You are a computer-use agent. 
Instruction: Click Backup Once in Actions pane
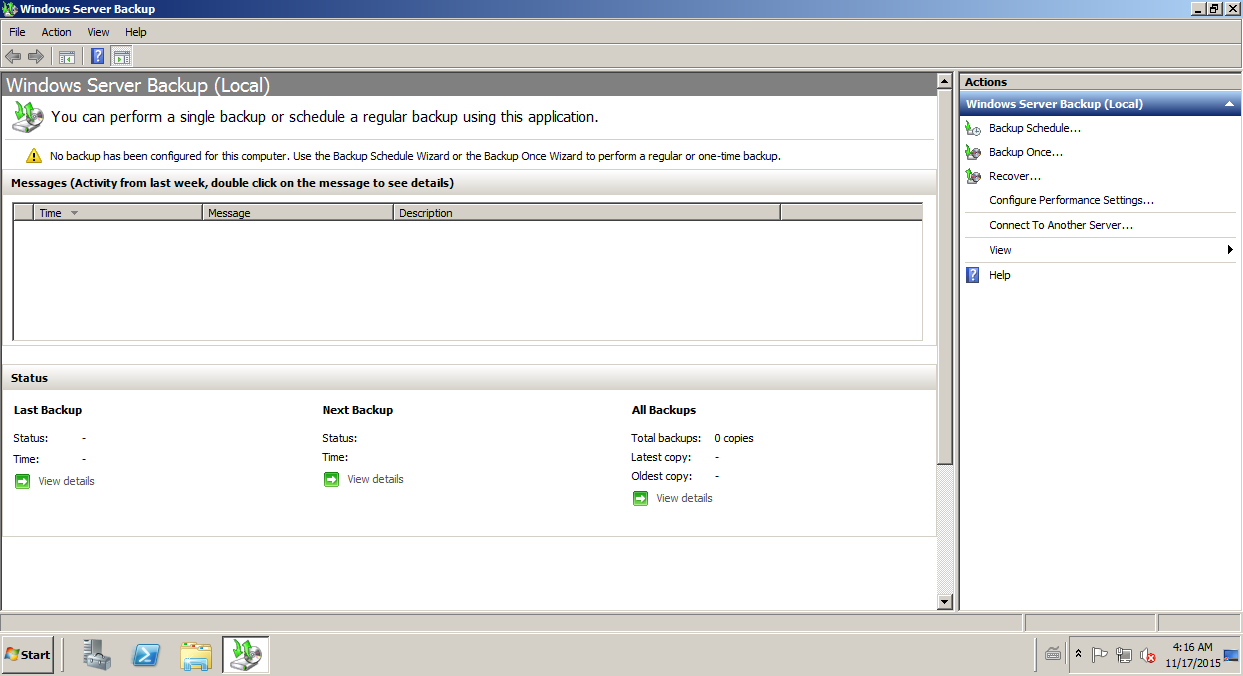coord(1025,152)
